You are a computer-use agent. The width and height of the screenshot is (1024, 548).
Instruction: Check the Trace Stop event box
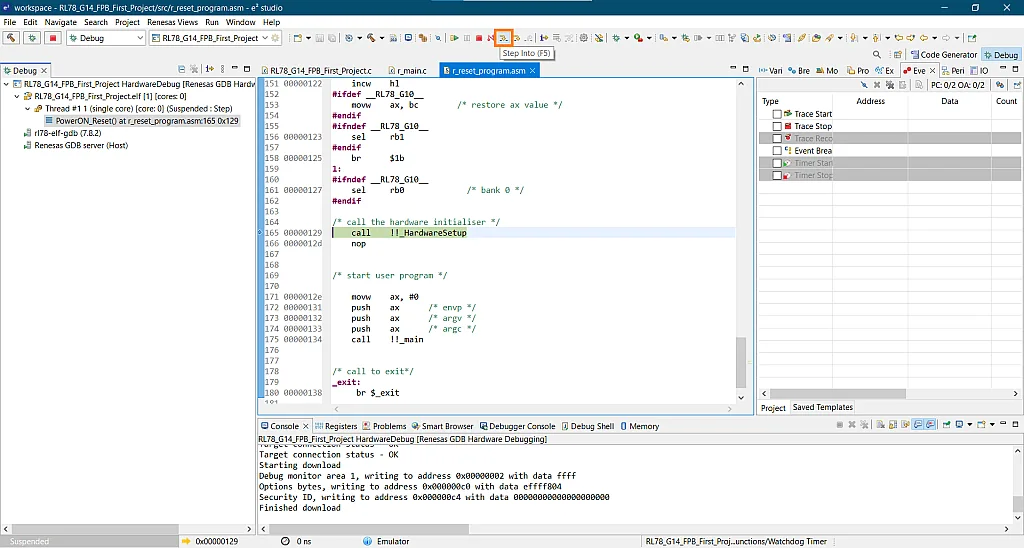pos(777,127)
